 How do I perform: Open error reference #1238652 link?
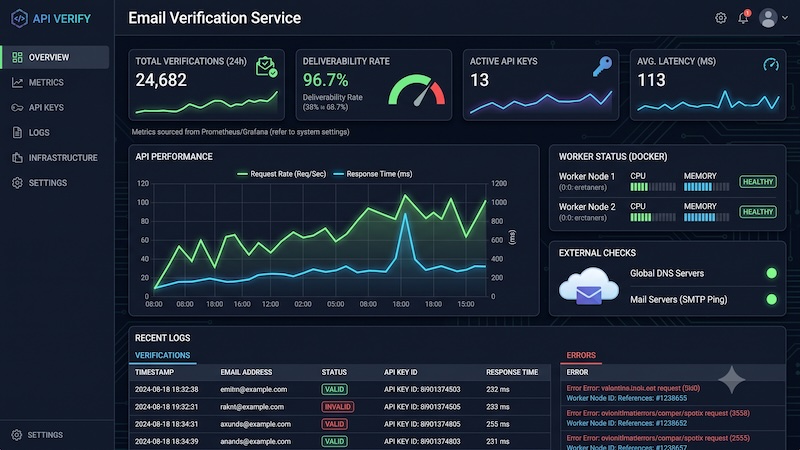point(627,423)
